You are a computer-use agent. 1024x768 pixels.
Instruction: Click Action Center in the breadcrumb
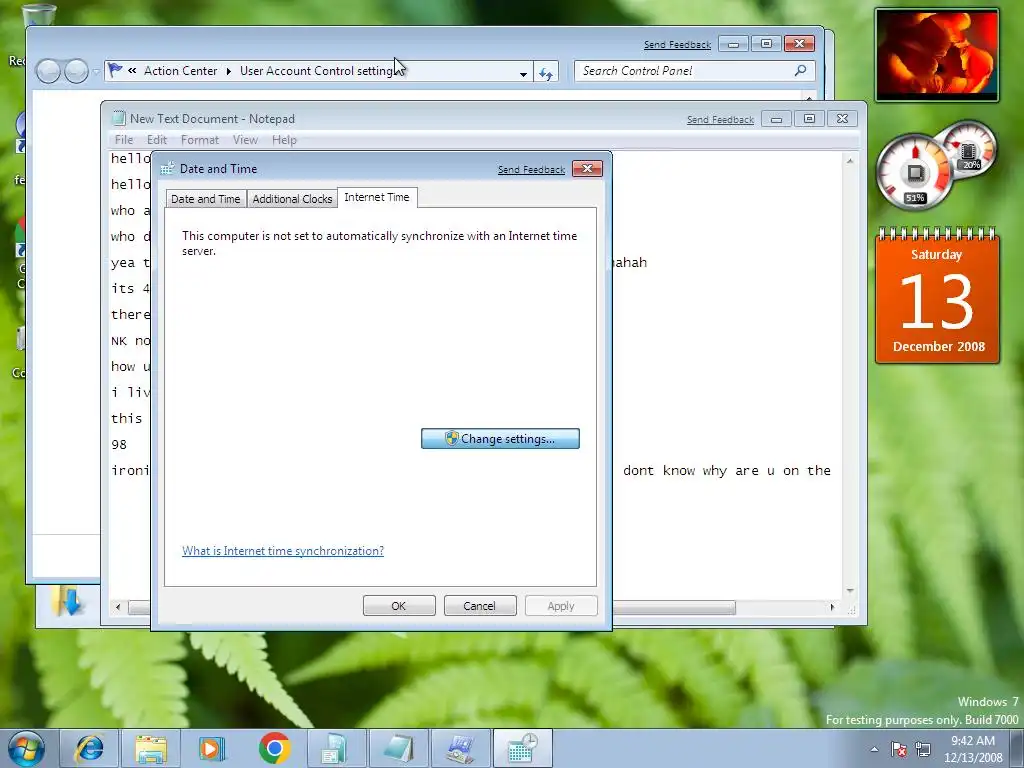click(x=180, y=71)
